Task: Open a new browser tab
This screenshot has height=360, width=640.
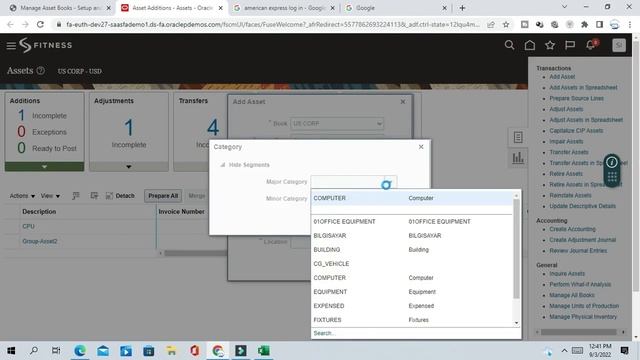Action: (x=462, y=8)
